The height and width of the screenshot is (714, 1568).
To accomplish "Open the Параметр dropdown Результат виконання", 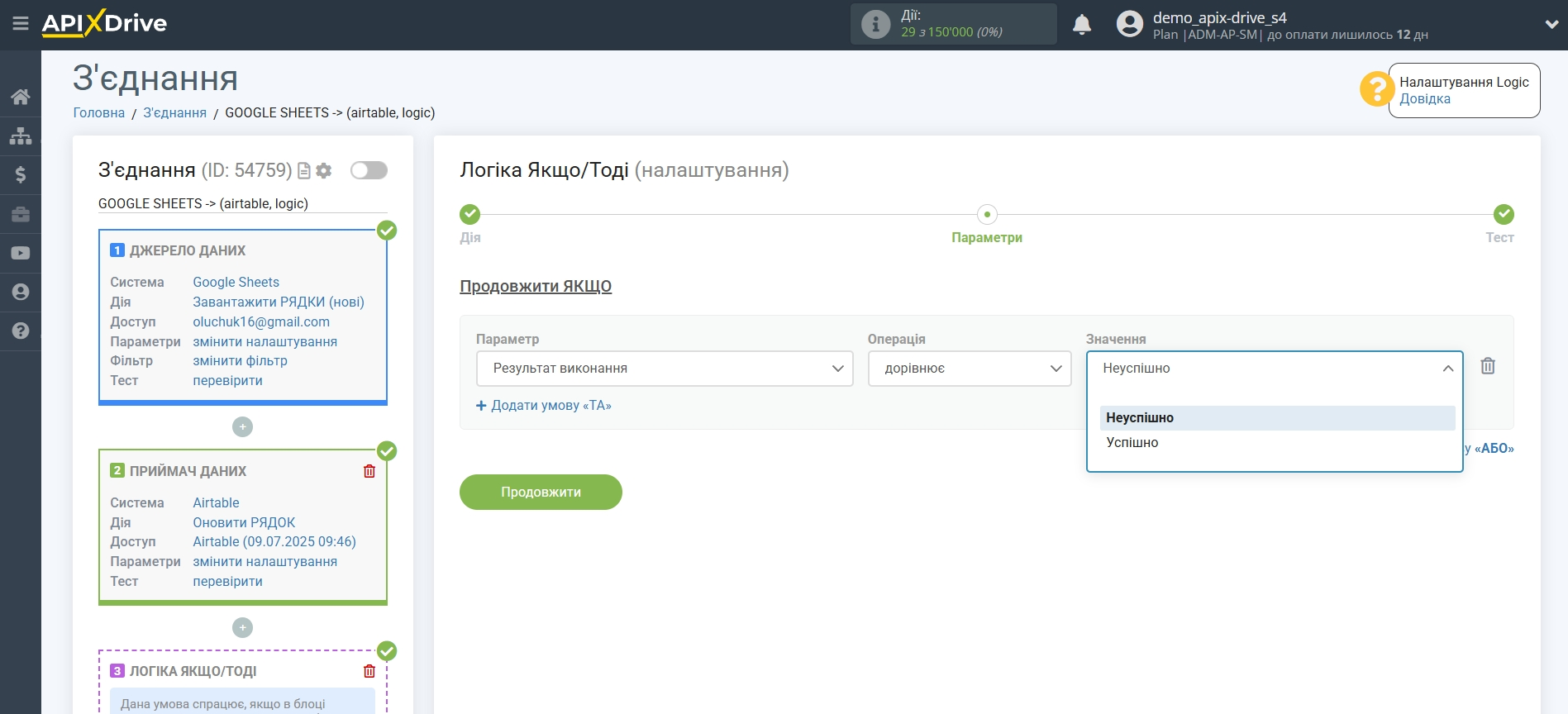I will tap(665, 369).
